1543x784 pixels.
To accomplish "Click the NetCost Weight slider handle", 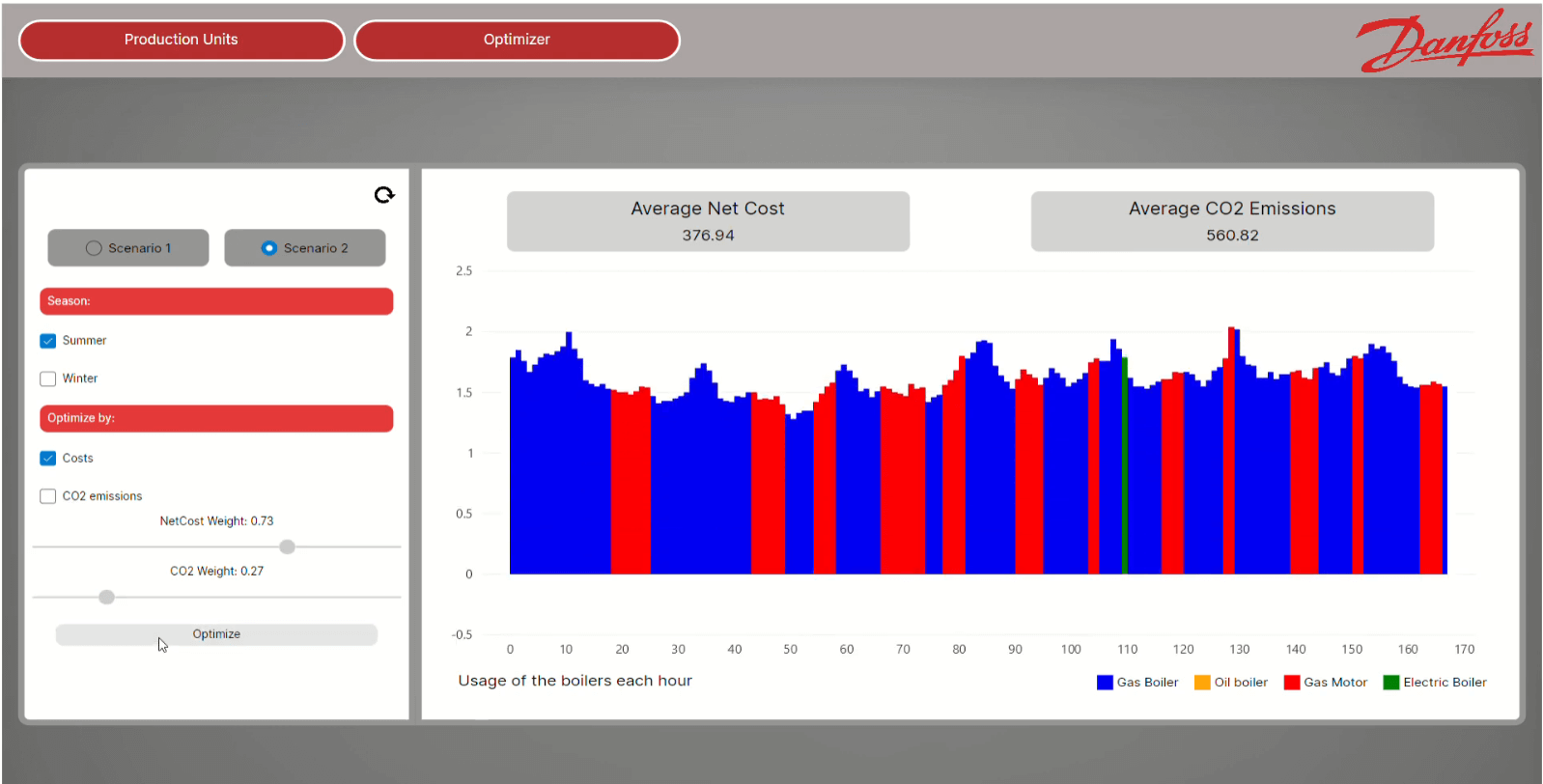I will [287, 547].
